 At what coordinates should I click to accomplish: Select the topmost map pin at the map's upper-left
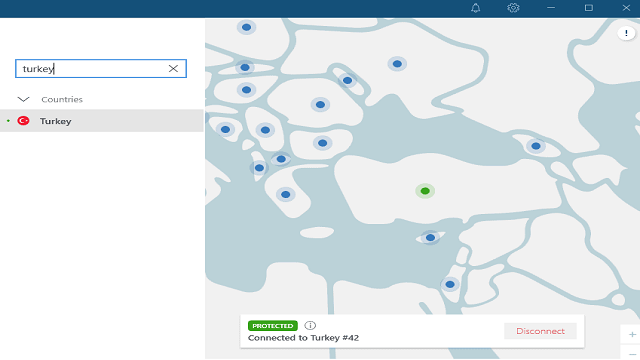pyautogui.click(x=247, y=27)
